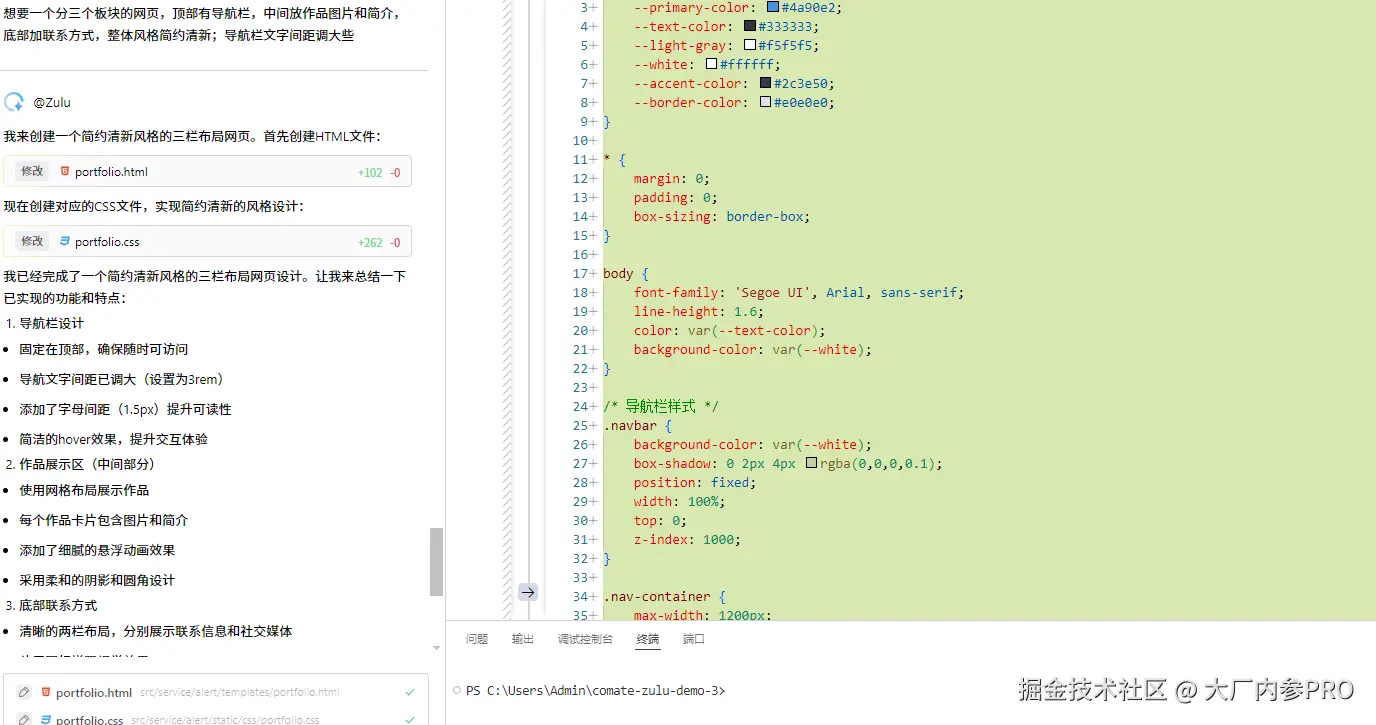The image size is (1376, 725).
Task: Click the bullet '使用网格布局展示作品'
Action: 84,490
